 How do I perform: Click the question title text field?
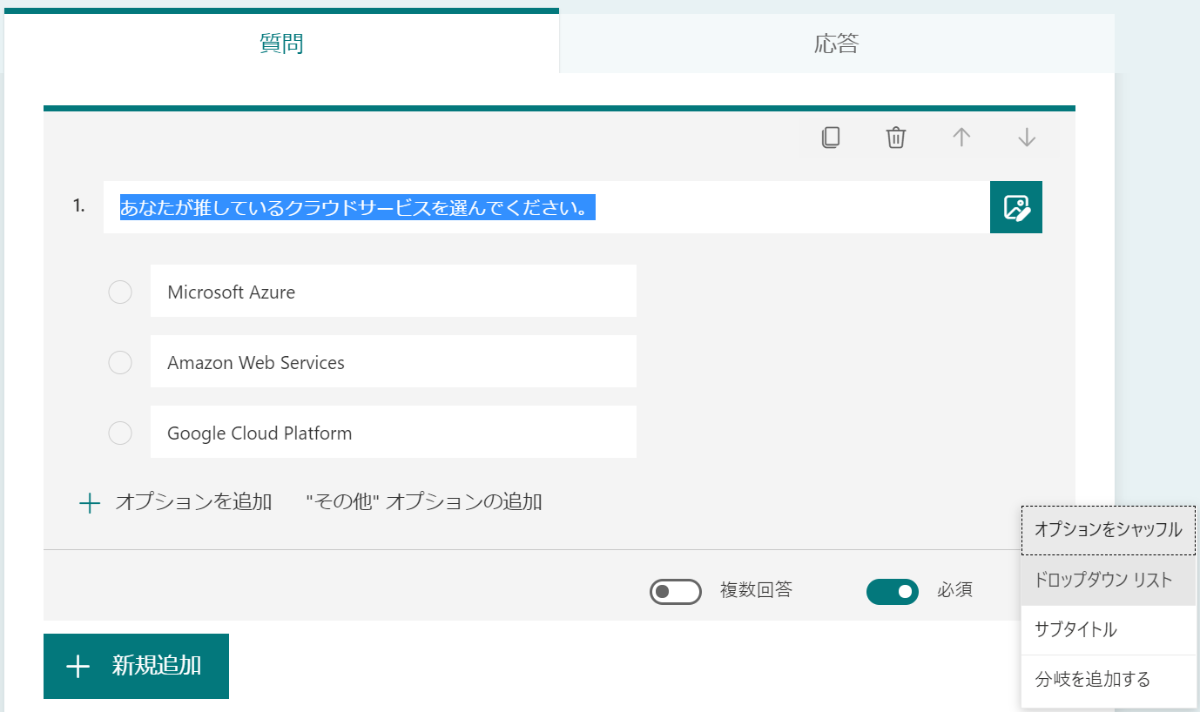point(546,208)
